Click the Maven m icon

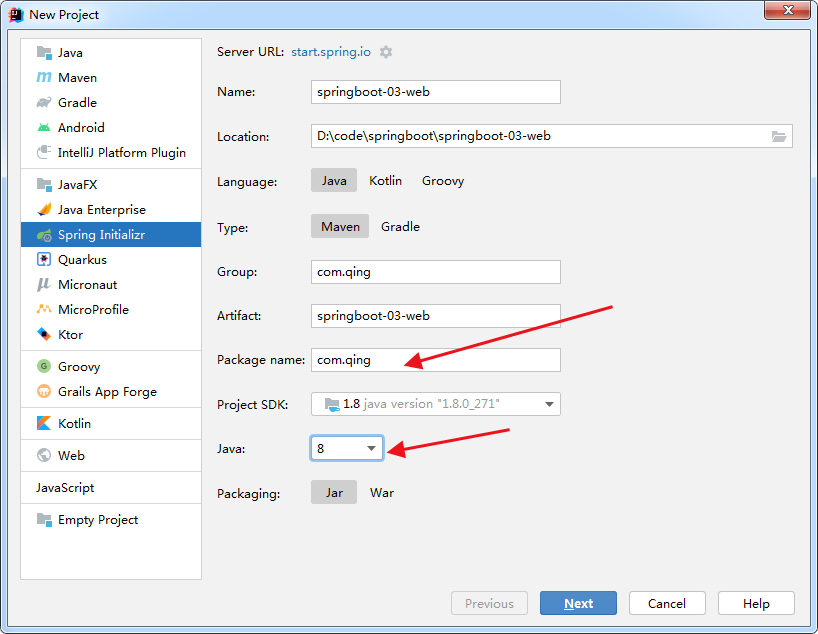point(44,78)
